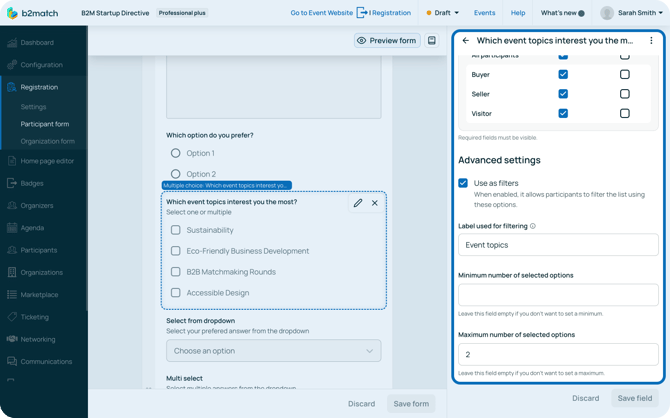Screen dimensions: 670x418
Task: Open Marketplace in the sidebar
Action: 39,294
